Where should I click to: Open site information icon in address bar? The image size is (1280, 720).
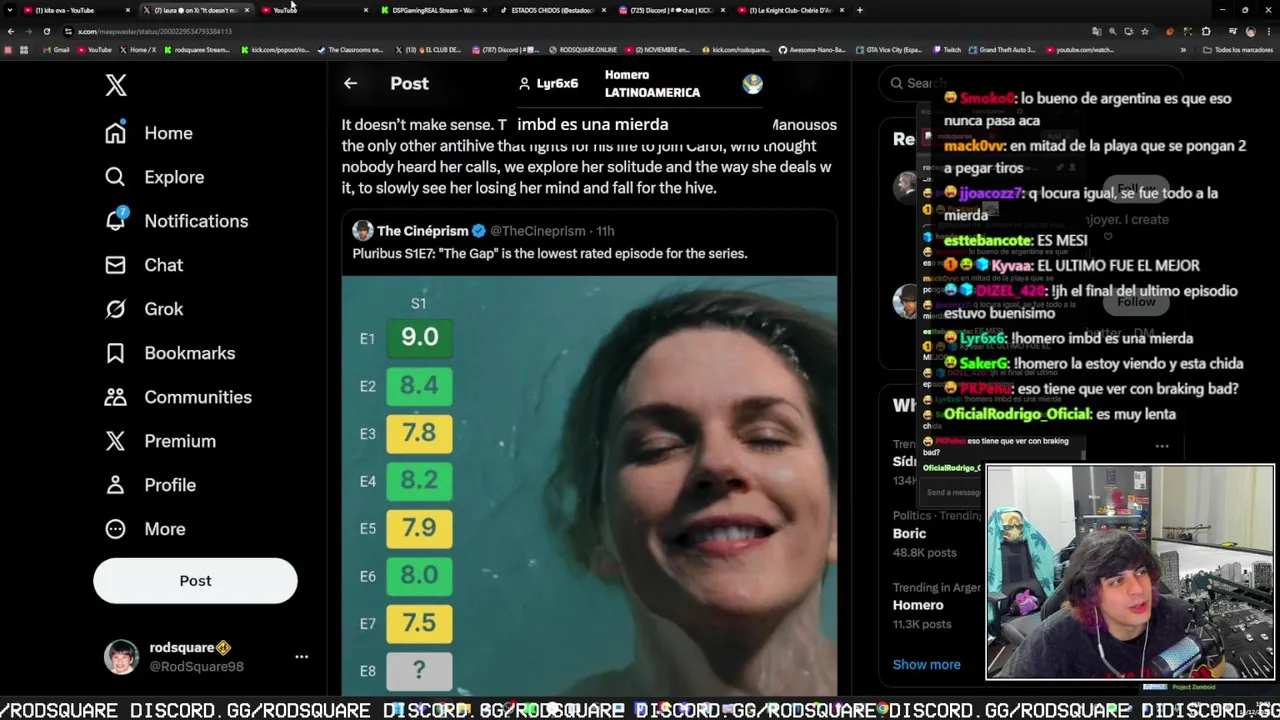click(x=68, y=31)
